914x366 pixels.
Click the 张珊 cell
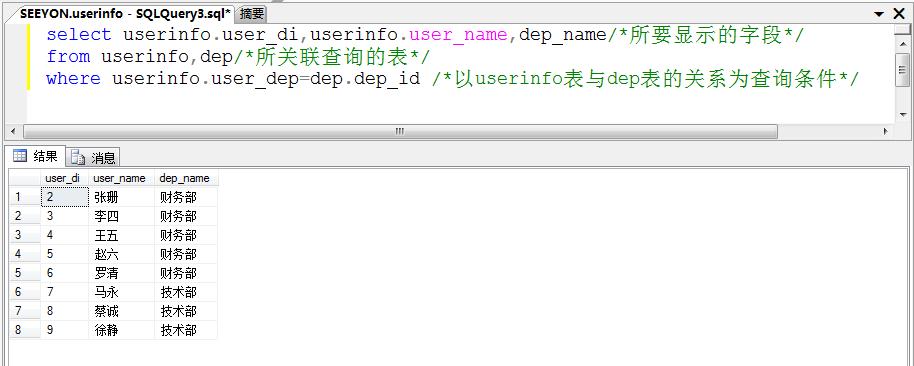(x=121, y=197)
